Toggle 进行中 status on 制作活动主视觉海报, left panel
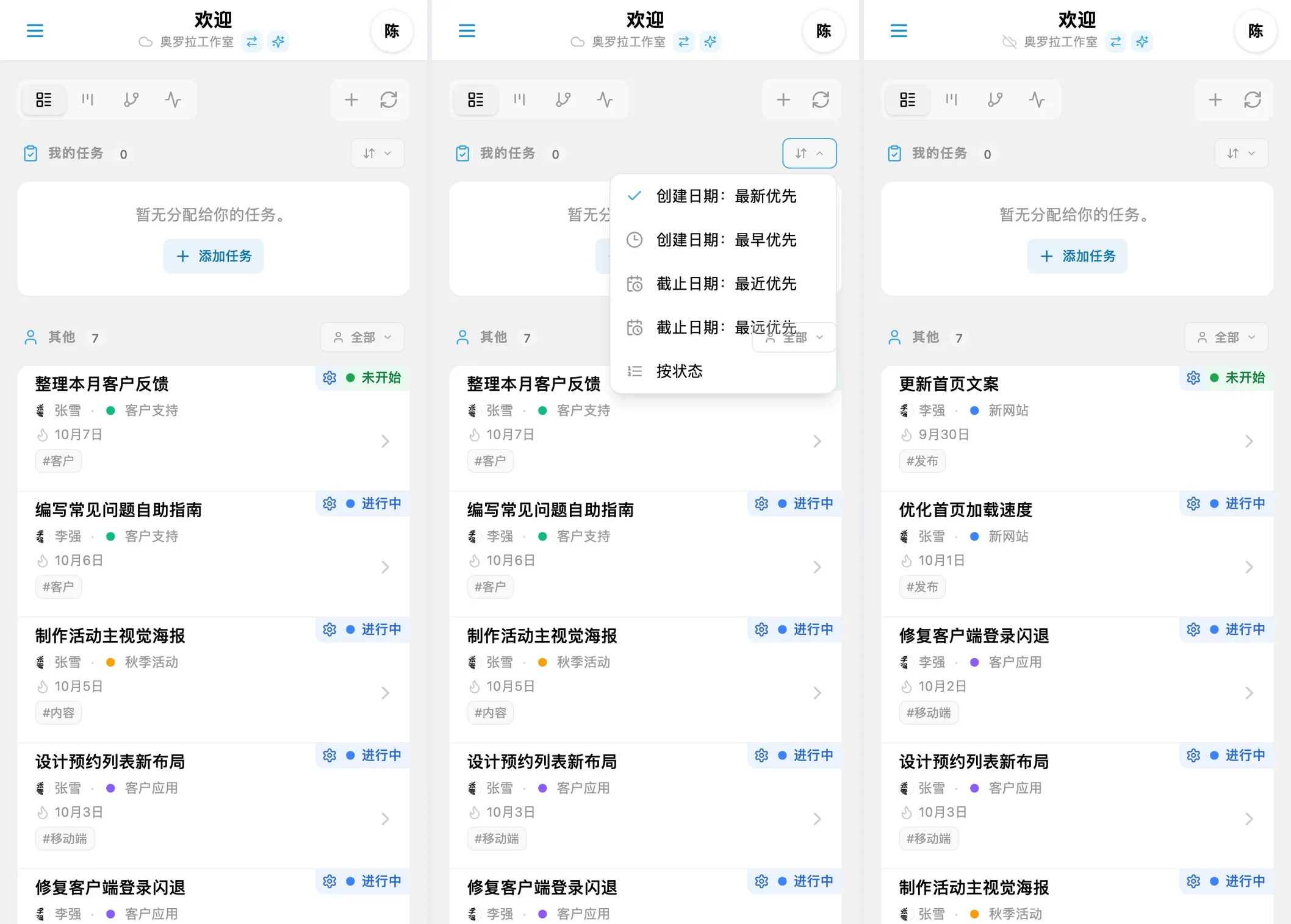This screenshot has width=1291, height=924. click(x=374, y=629)
